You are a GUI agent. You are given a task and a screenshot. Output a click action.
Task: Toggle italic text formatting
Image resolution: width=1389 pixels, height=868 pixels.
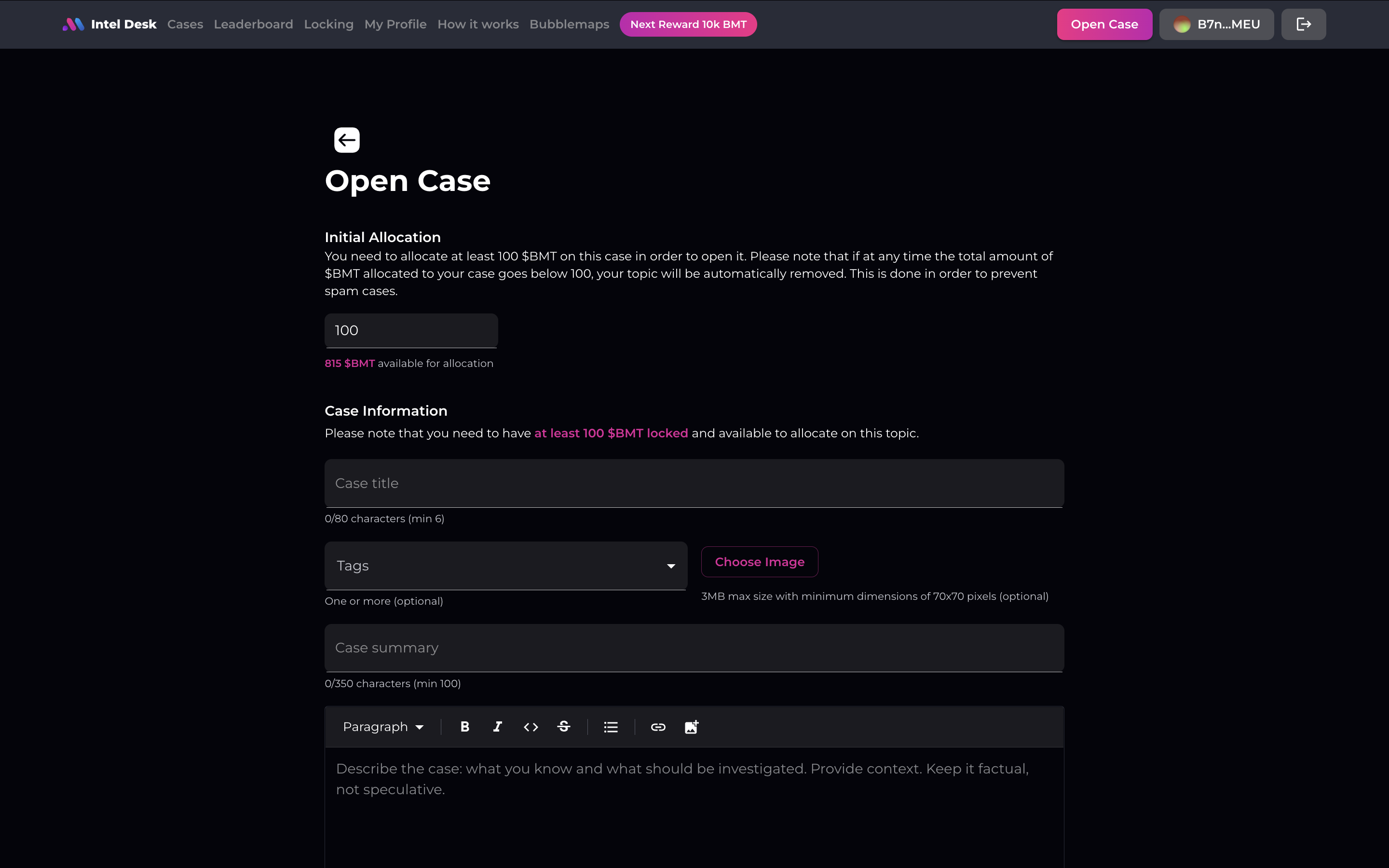click(498, 727)
